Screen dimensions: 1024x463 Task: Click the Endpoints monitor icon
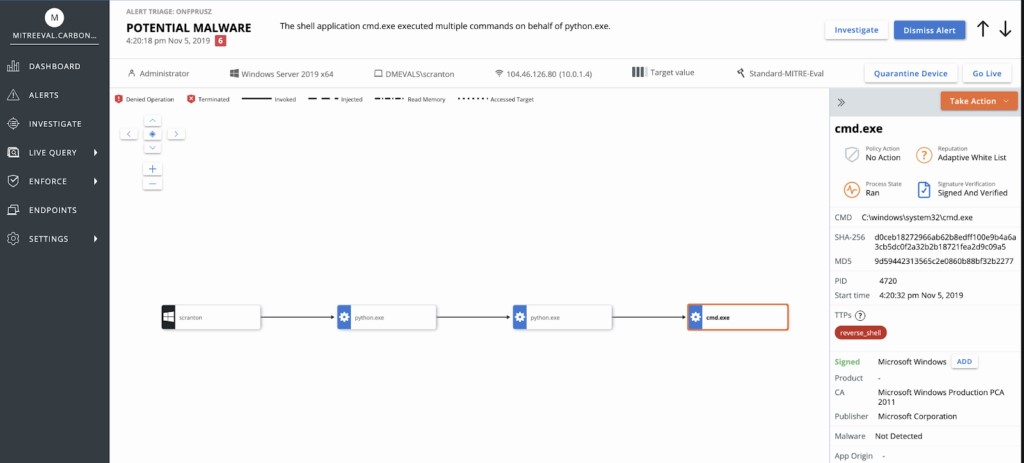(13, 210)
